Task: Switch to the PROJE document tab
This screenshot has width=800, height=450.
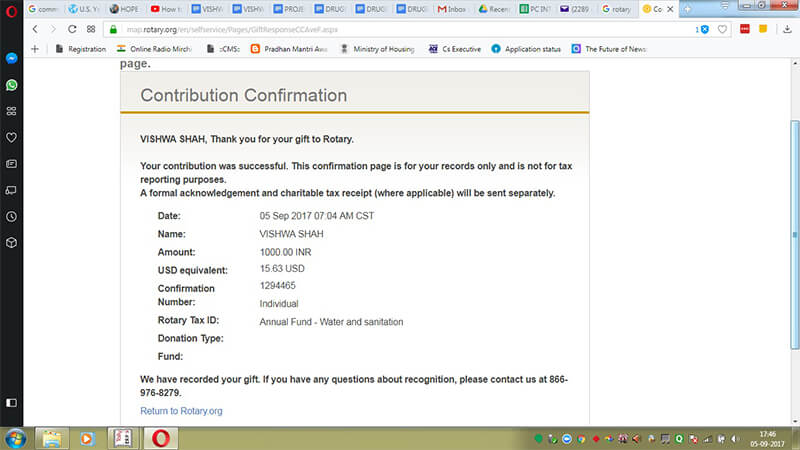Action: click(289, 9)
